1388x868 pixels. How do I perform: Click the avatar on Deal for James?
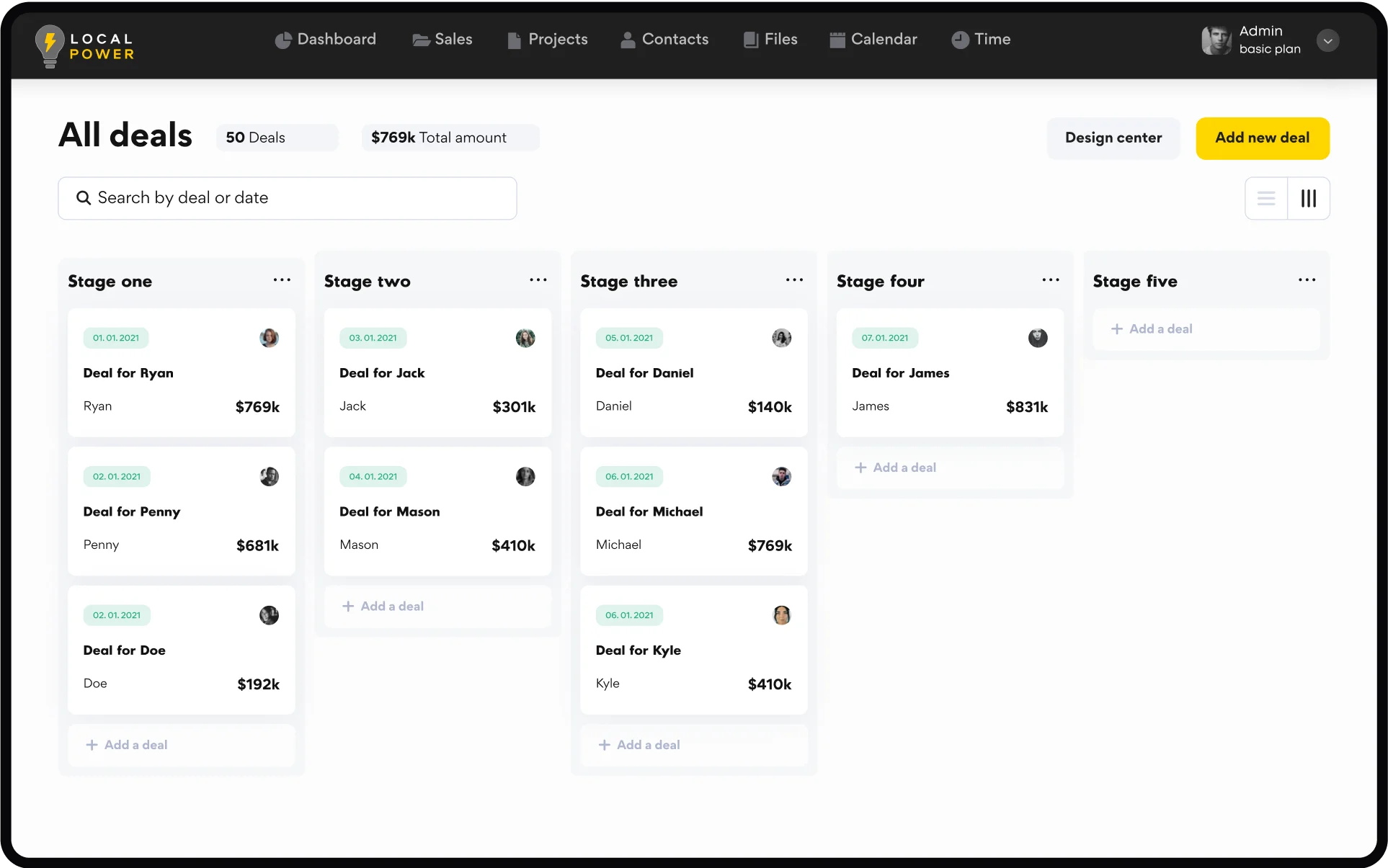(1037, 338)
